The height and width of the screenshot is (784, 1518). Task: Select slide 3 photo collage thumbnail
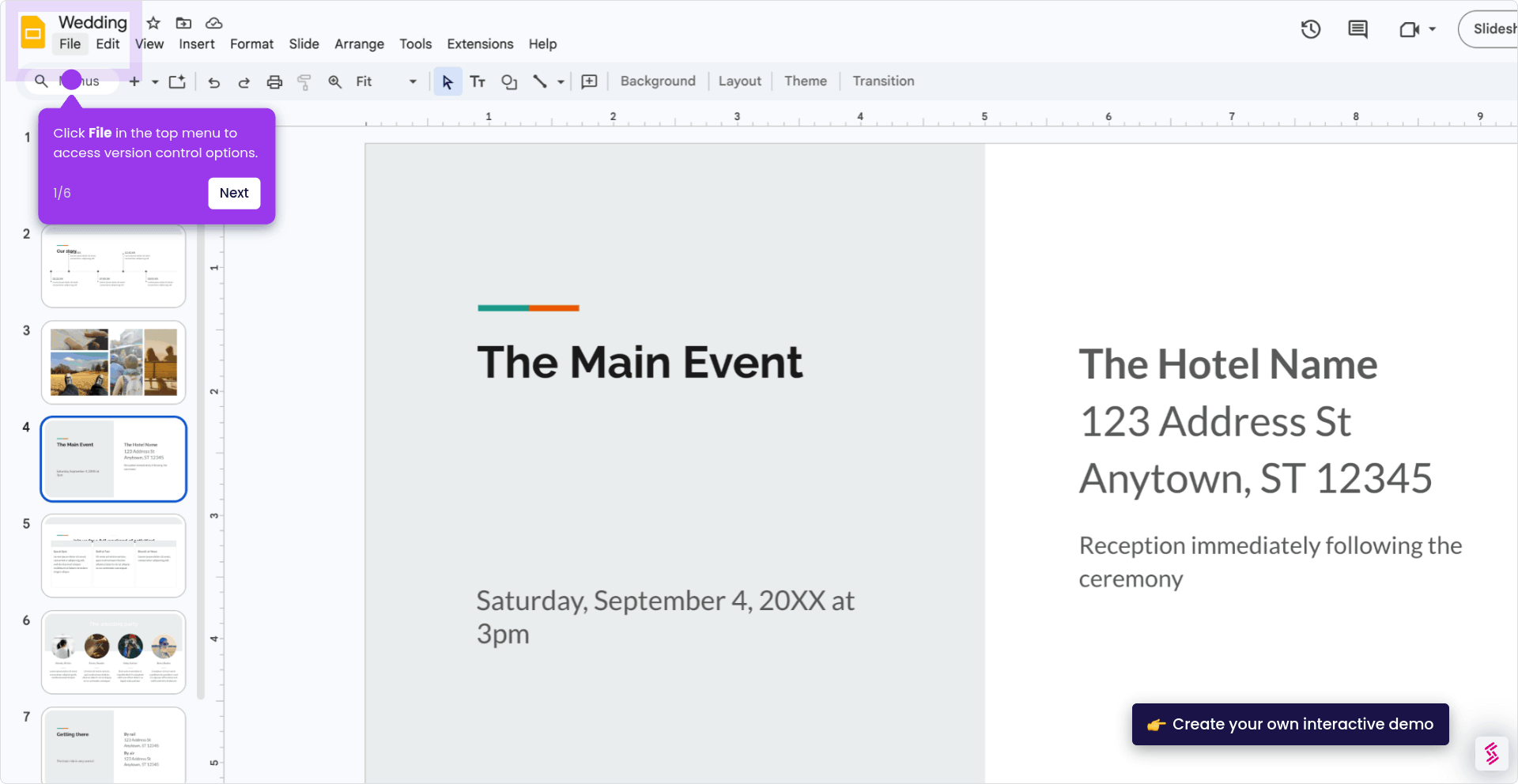point(114,363)
